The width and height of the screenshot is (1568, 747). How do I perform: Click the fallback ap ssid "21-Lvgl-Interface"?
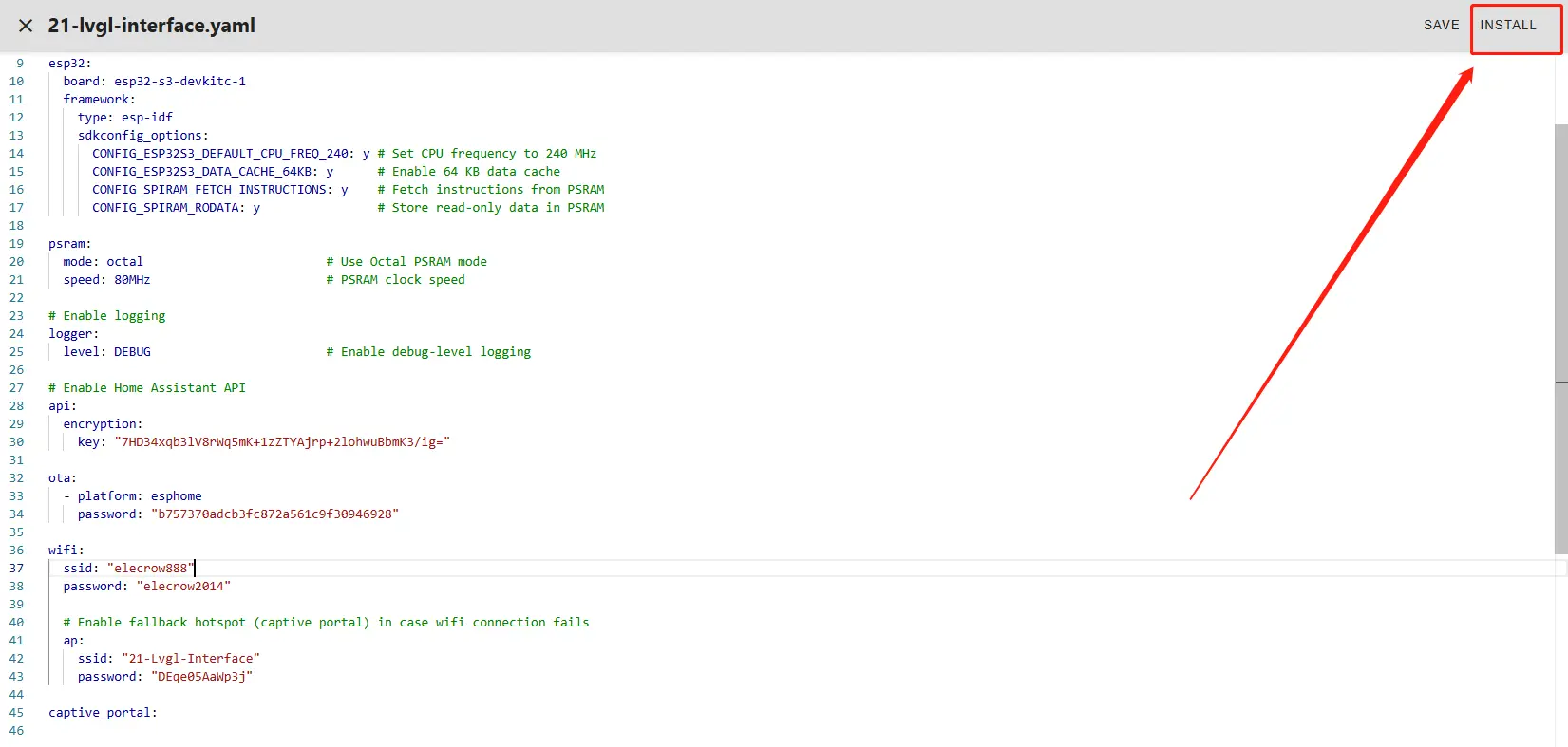tap(190, 659)
